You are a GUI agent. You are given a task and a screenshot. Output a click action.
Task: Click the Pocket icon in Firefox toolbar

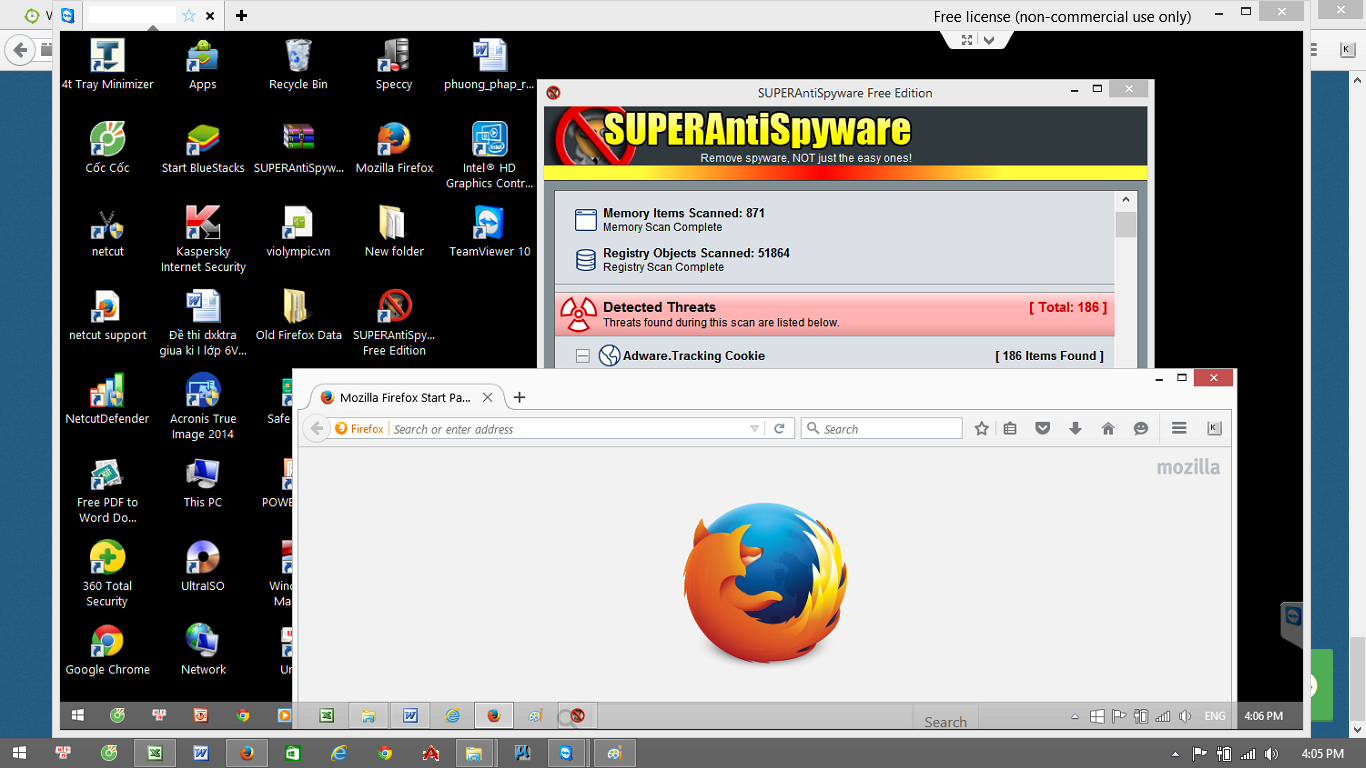click(x=1042, y=428)
